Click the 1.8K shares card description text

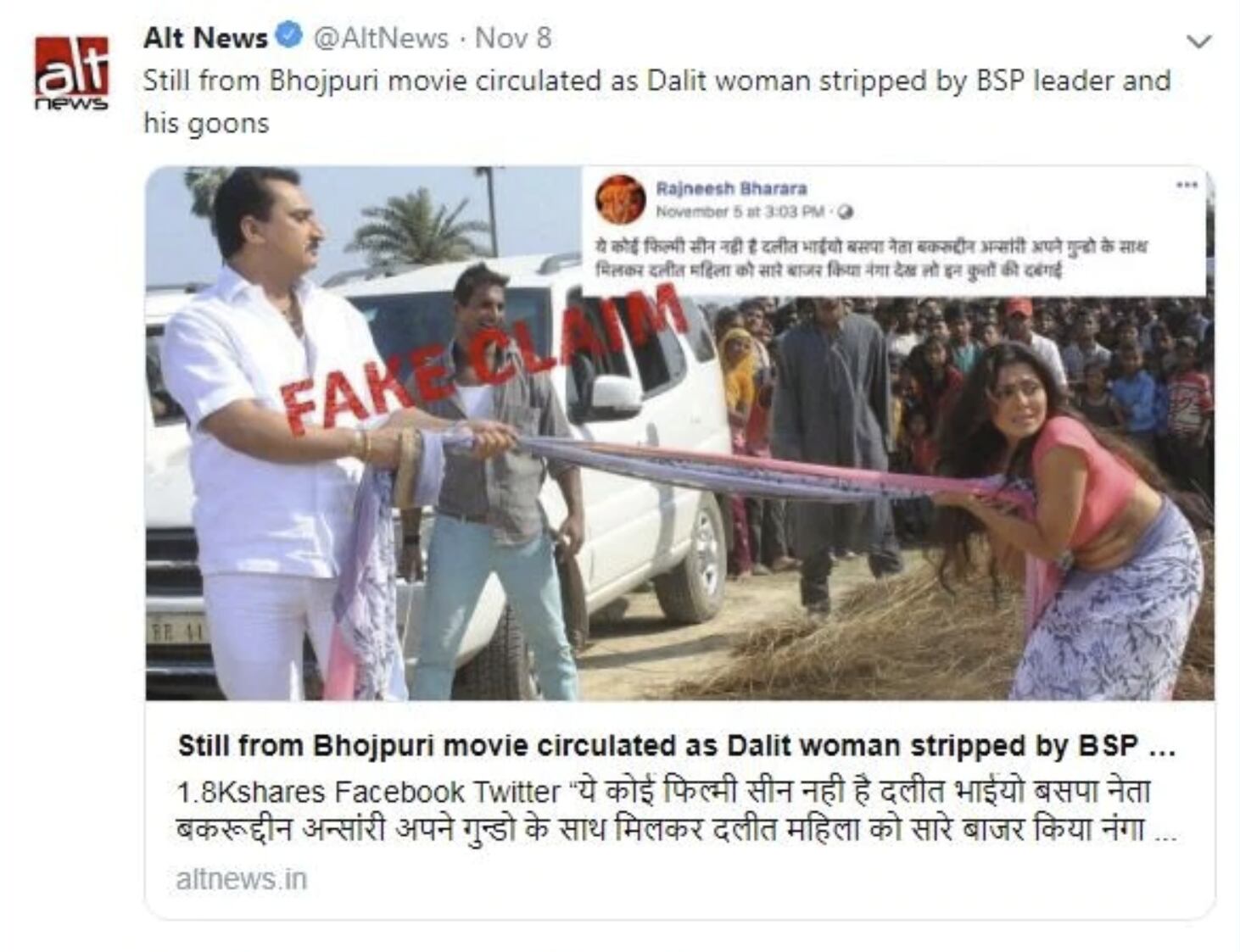tap(676, 810)
